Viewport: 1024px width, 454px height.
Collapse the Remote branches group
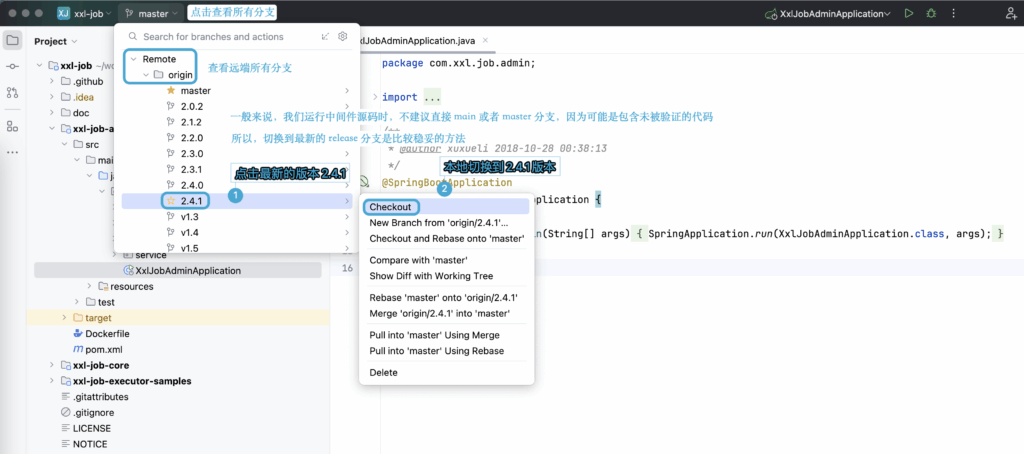pyautogui.click(x=131, y=59)
